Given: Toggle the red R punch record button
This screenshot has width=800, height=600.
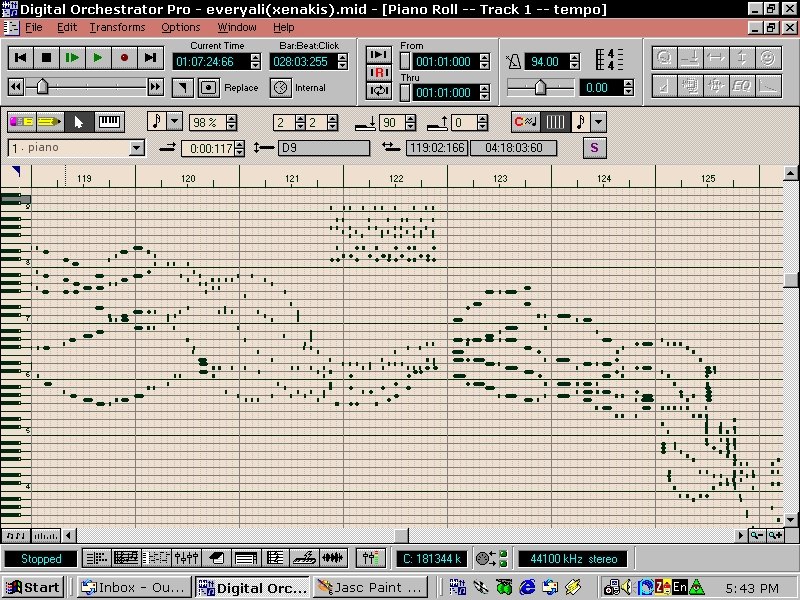Looking at the screenshot, I should pyautogui.click(x=379, y=73).
